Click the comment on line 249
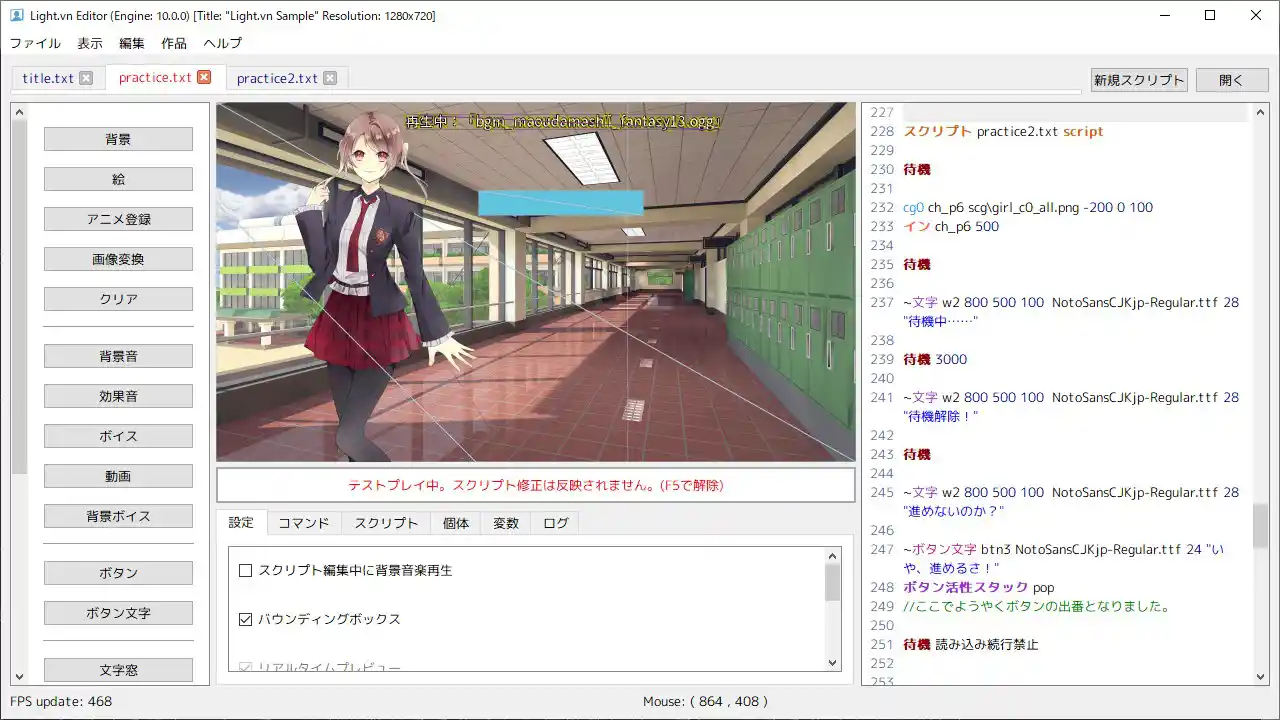The height and width of the screenshot is (720, 1280). [1036, 606]
